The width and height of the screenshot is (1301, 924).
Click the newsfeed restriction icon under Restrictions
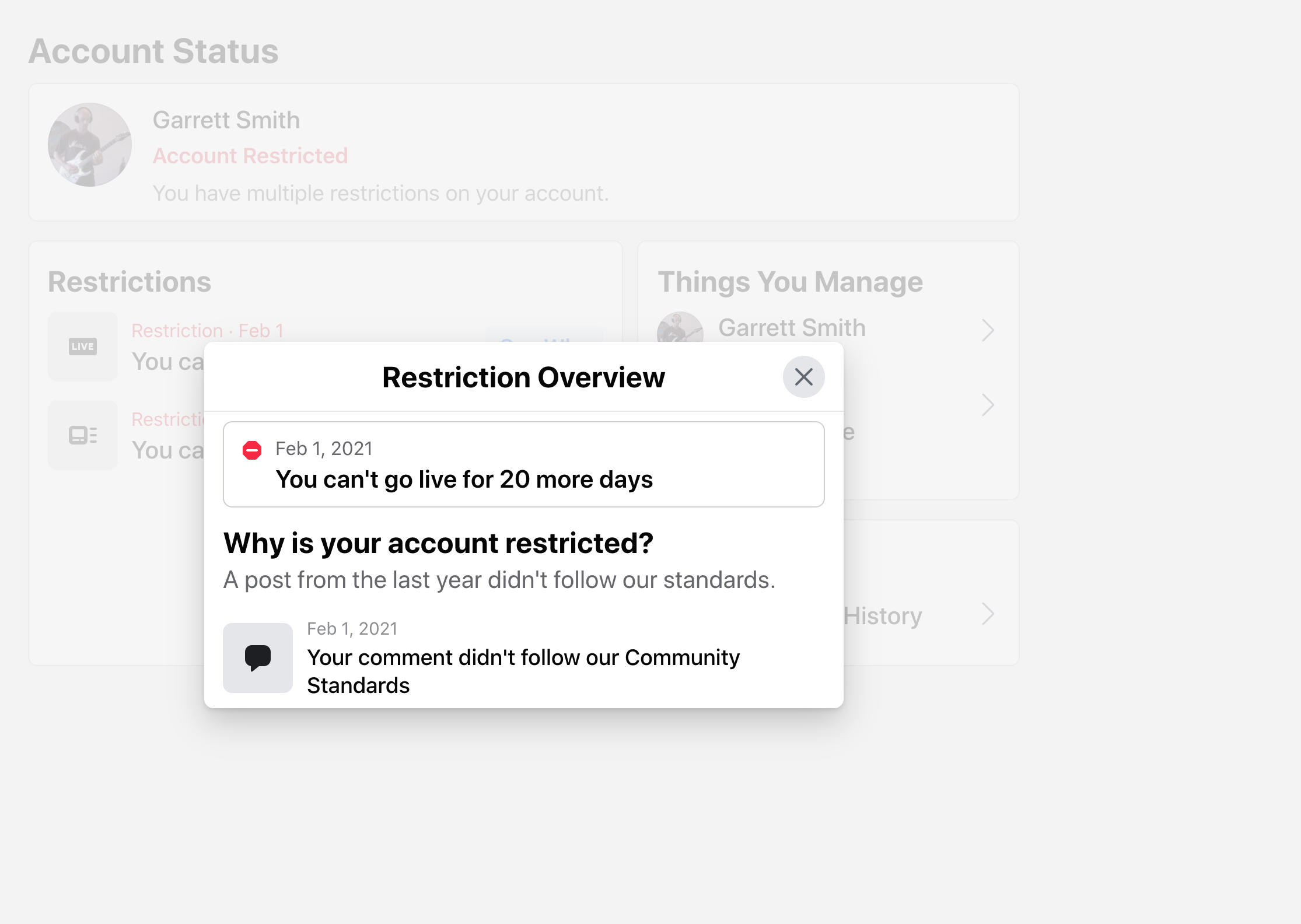pyautogui.click(x=82, y=435)
